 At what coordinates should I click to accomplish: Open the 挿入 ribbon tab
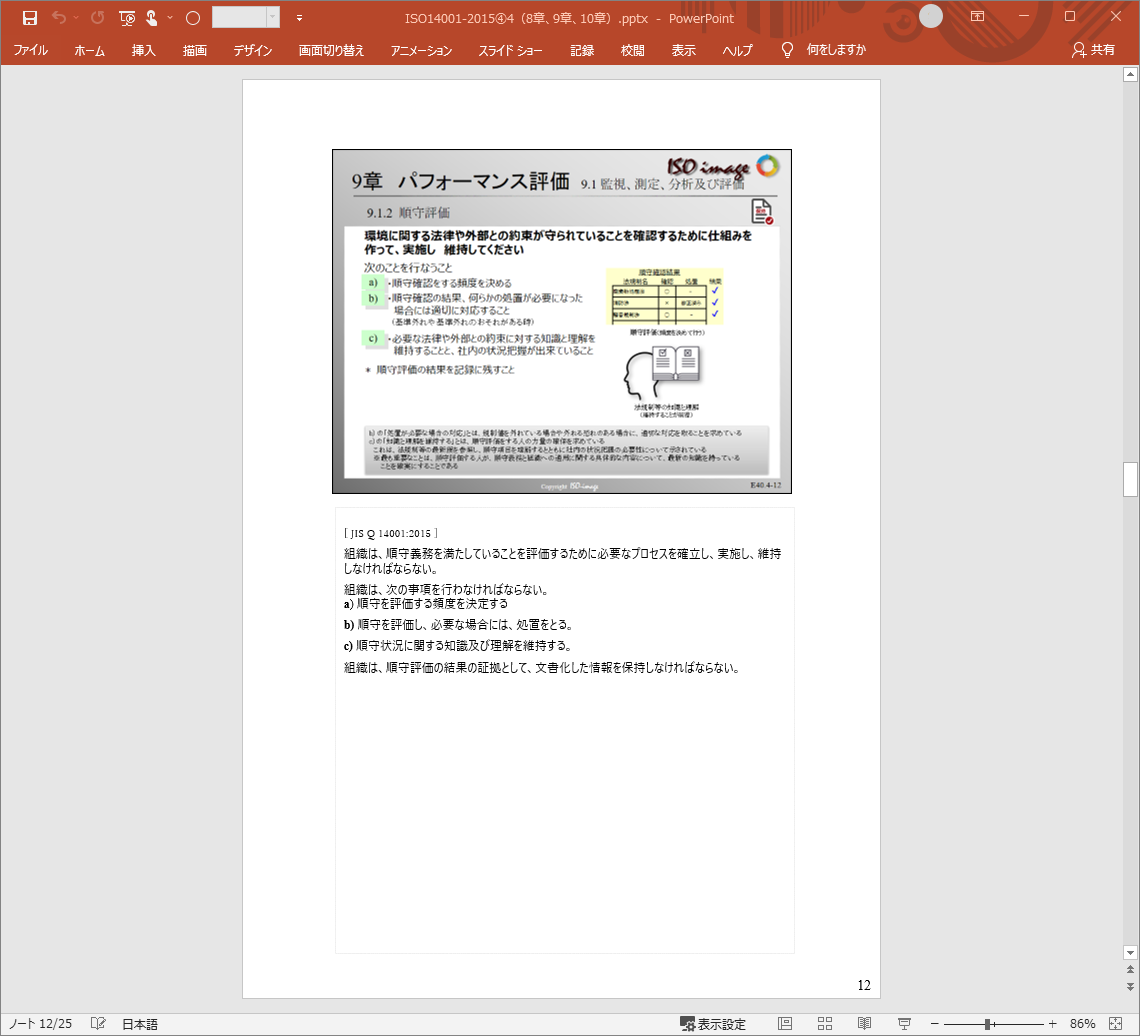point(144,50)
